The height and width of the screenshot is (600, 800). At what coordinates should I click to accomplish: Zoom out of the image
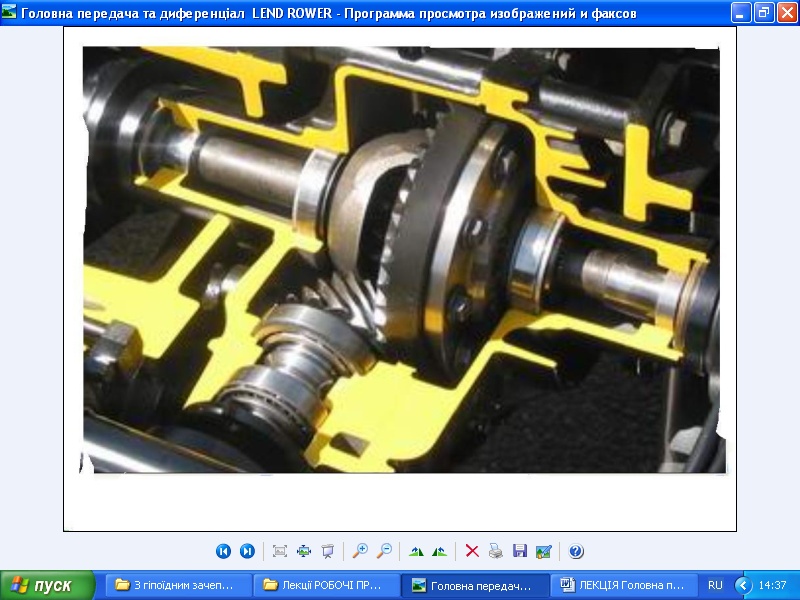point(384,551)
